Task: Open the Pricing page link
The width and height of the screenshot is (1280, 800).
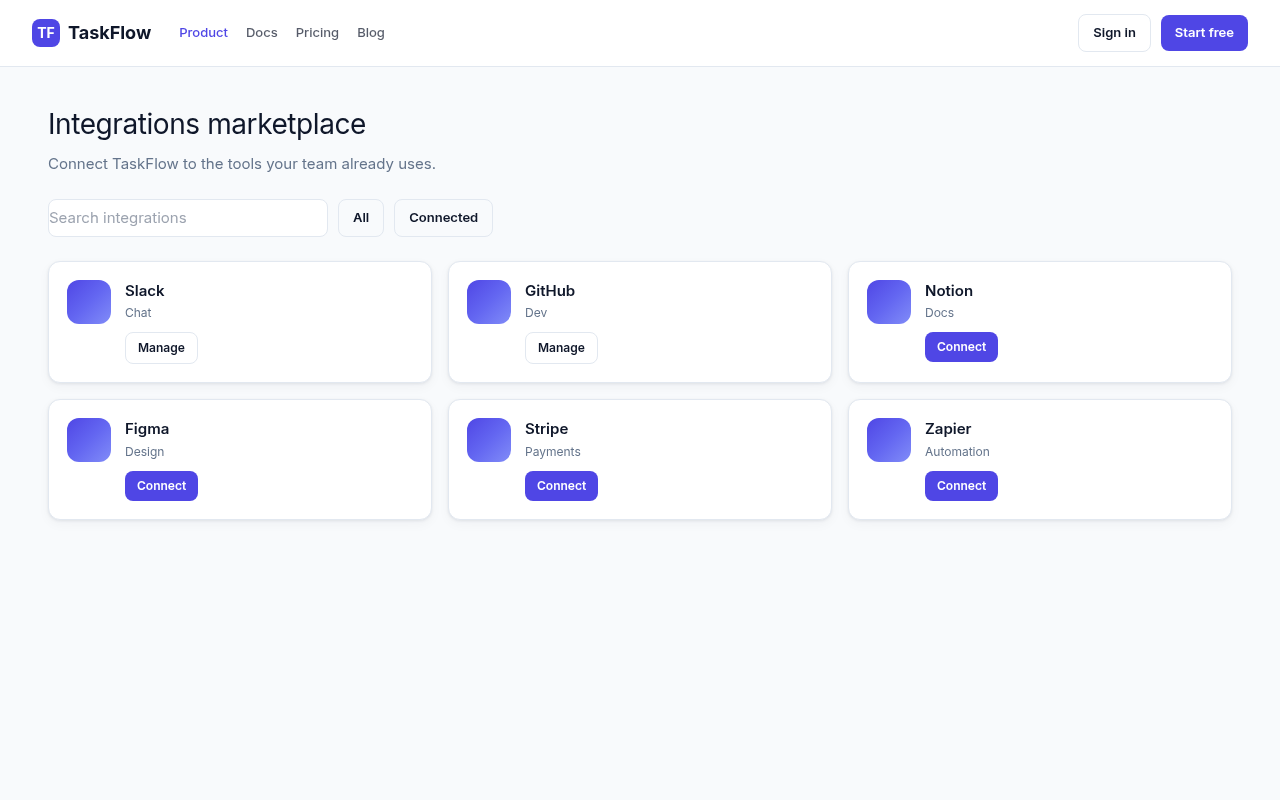Action: coord(317,33)
